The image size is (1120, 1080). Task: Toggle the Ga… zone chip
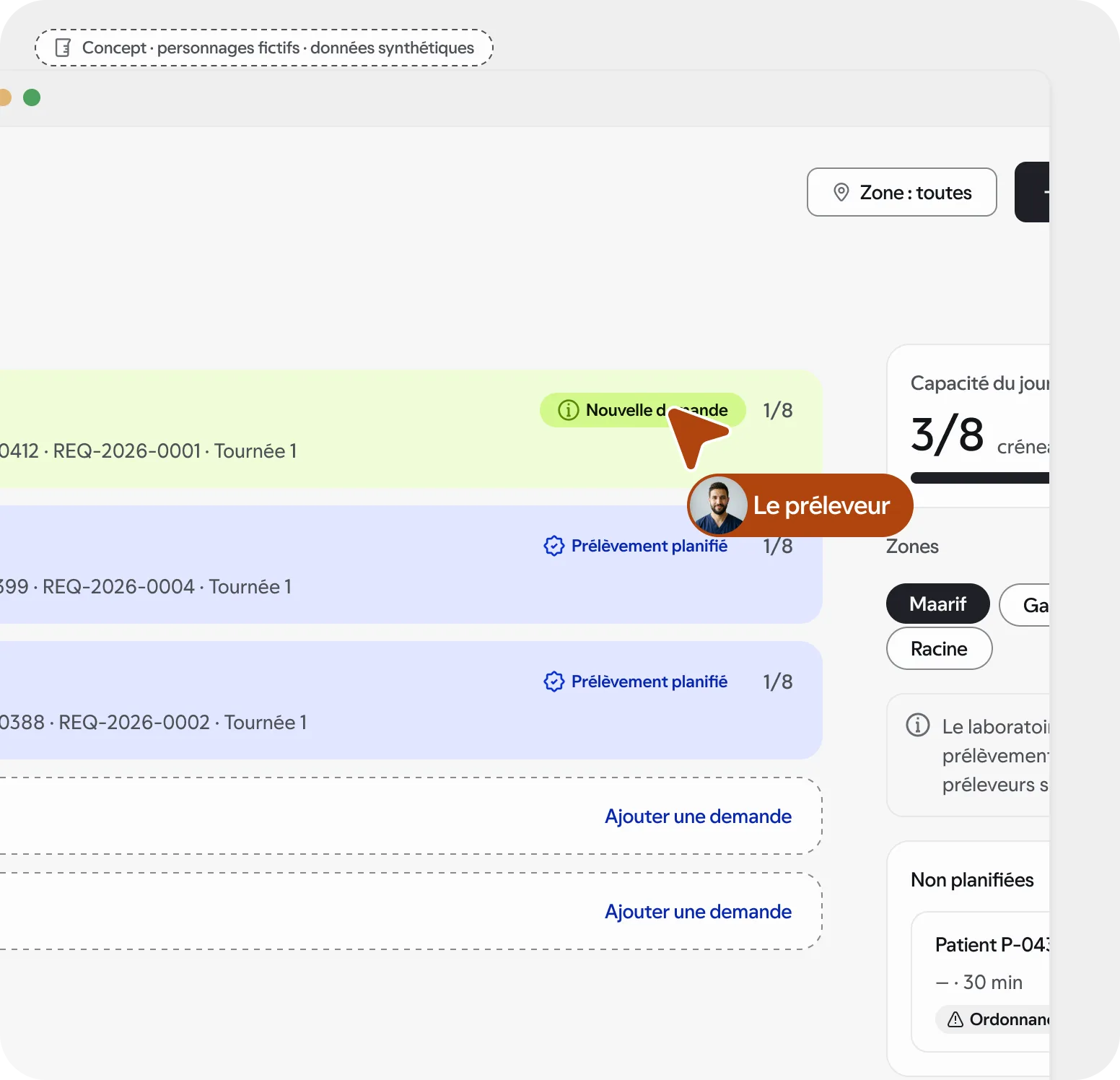[x=1025, y=605]
